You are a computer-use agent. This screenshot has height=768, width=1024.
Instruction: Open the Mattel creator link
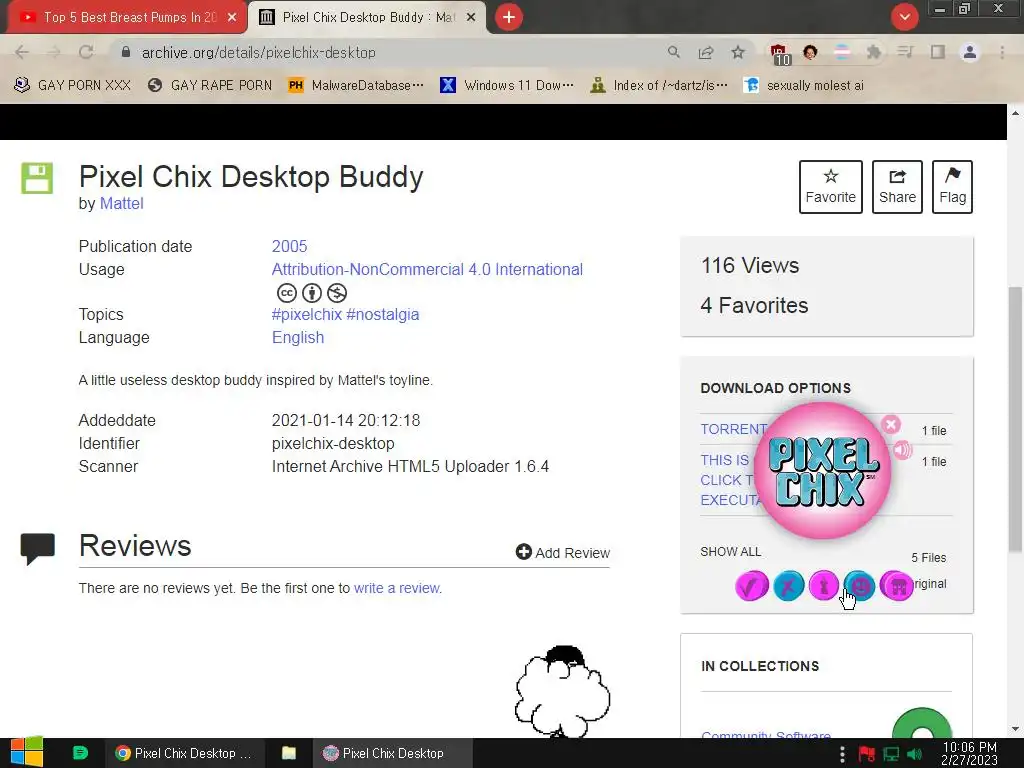click(x=121, y=203)
